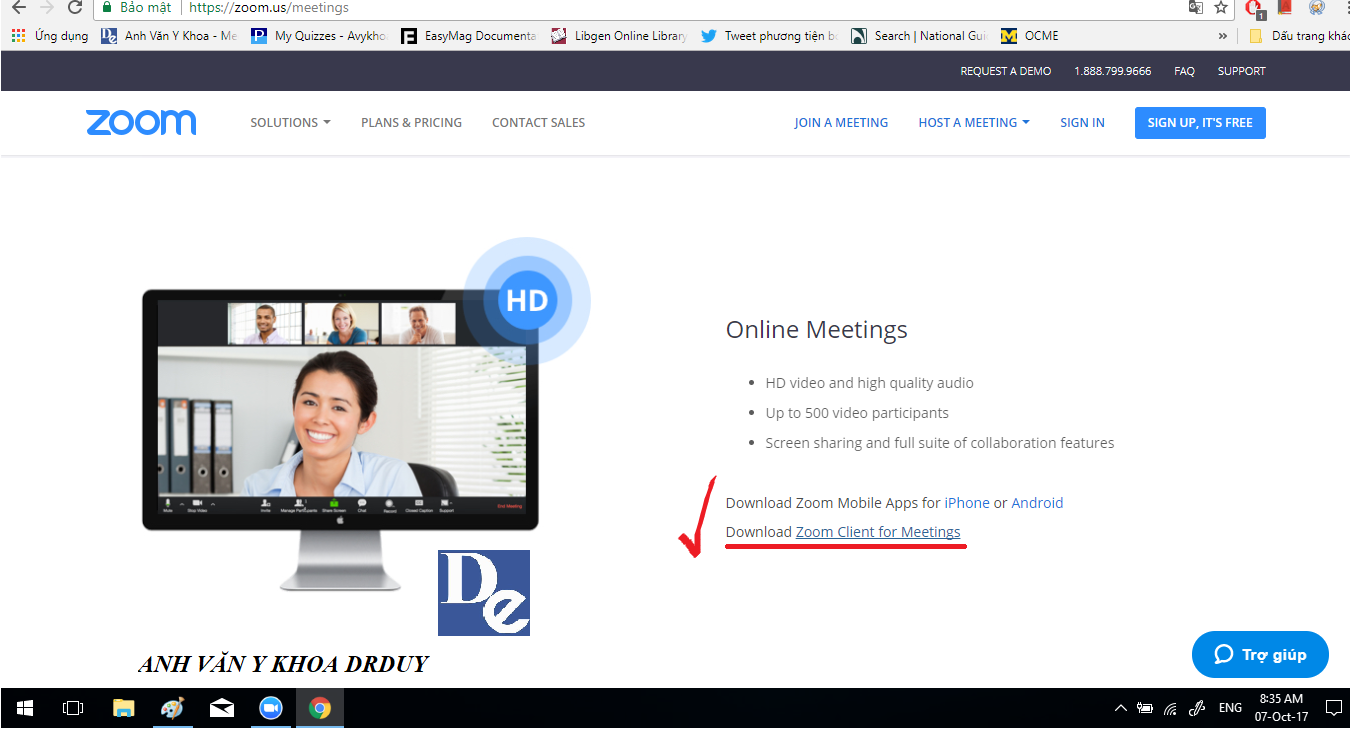
Task: Click the 1.888.799.9666 phone number
Action: (1112, 71)
